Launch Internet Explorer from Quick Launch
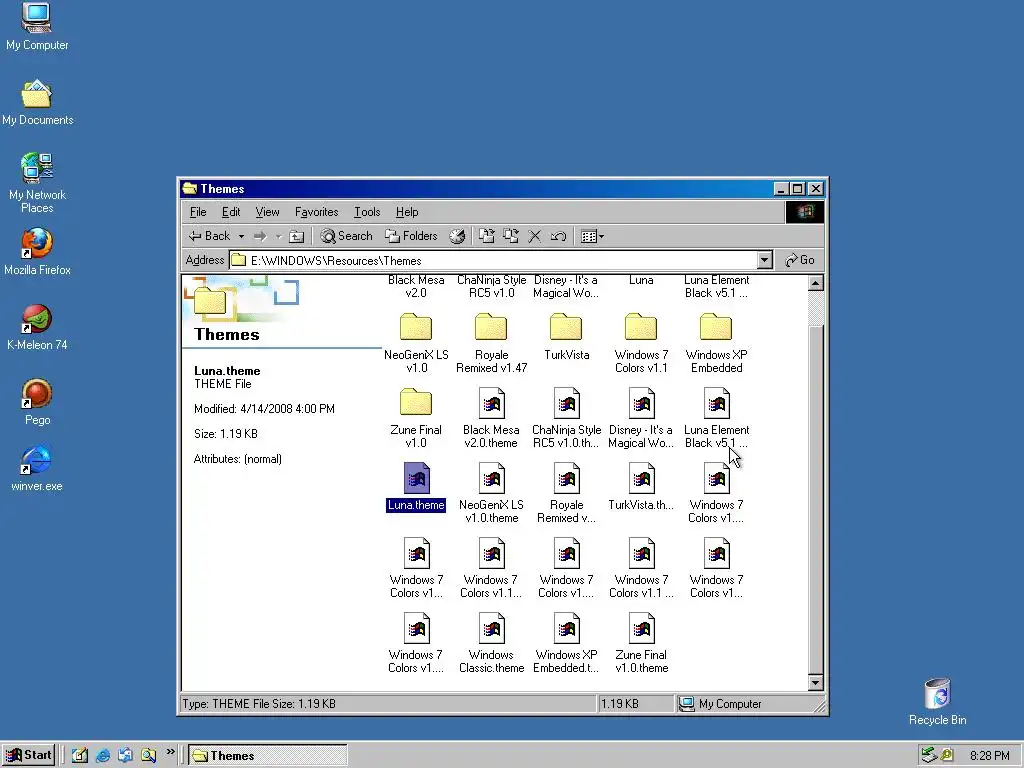The width and height of the screenshot is (1024, 768). tap(103, 756)
